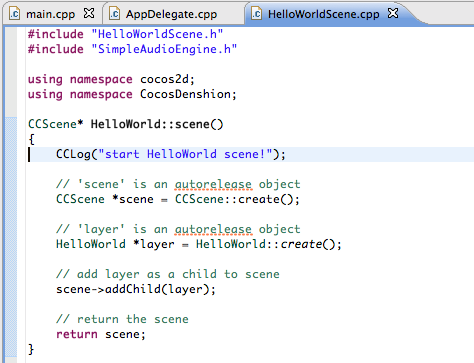474x363 pixels.
Task: Click the HelloWorld::scene() function name
Action: tap(157, 124)
